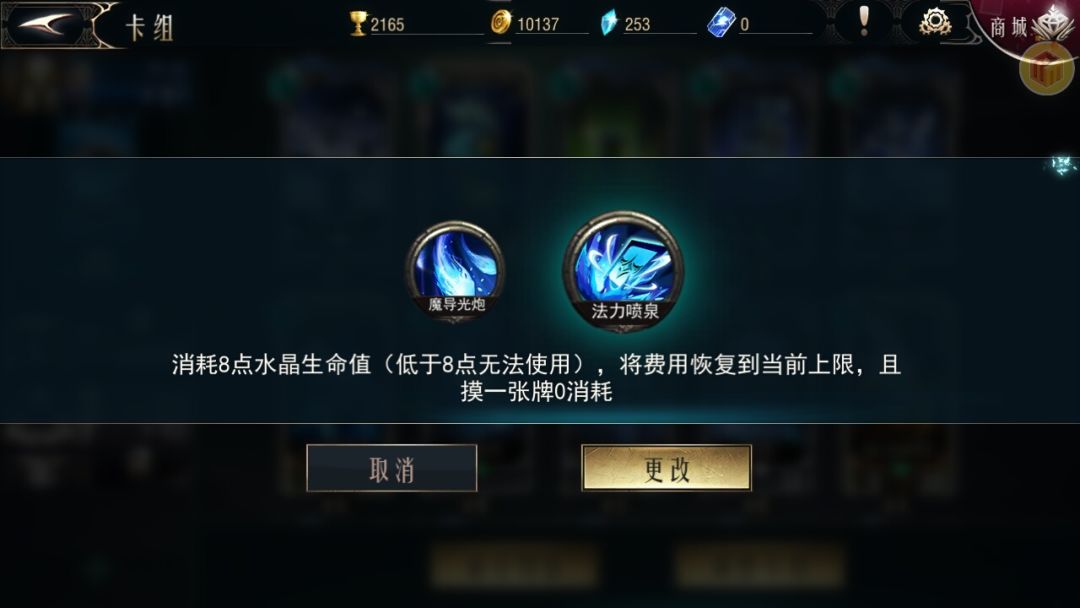
Task: Confirm with the 更改 button
Action: pyautogui.click(x=666, y=468)
